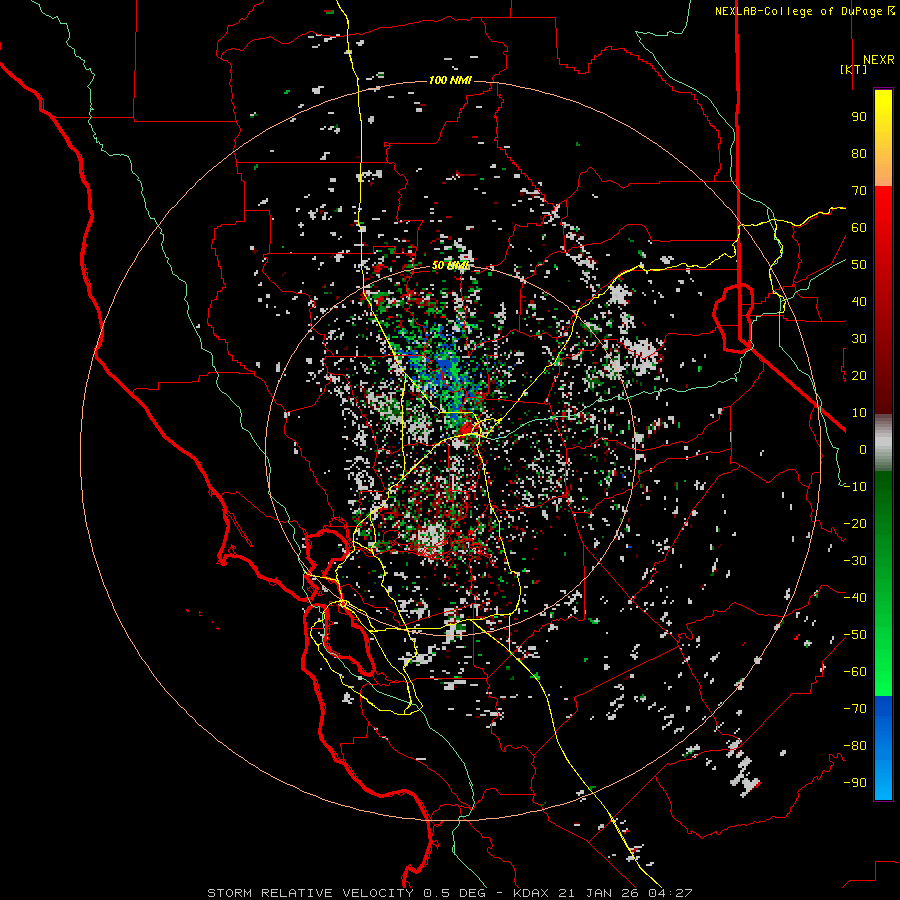The height and width of the screenshot is (900, 900).
Task: Click the -20 value on the velocity scale
Action: click(855, 524)
